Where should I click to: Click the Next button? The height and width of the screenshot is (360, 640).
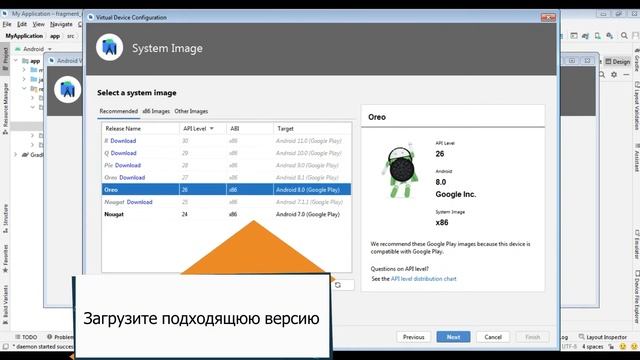click(x=453, y=337)
